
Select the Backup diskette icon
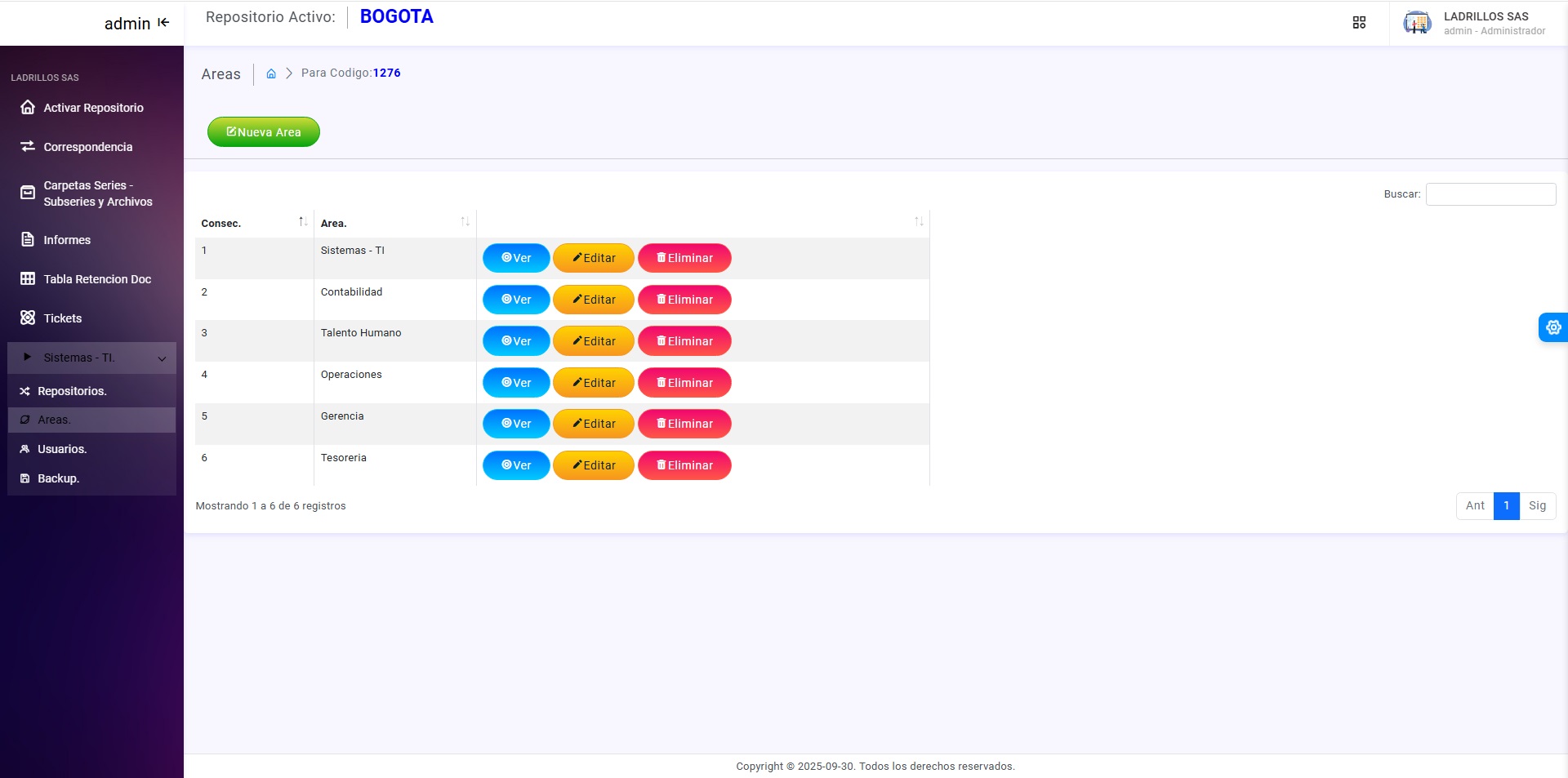pyautogui.click(x=24, y=478)
